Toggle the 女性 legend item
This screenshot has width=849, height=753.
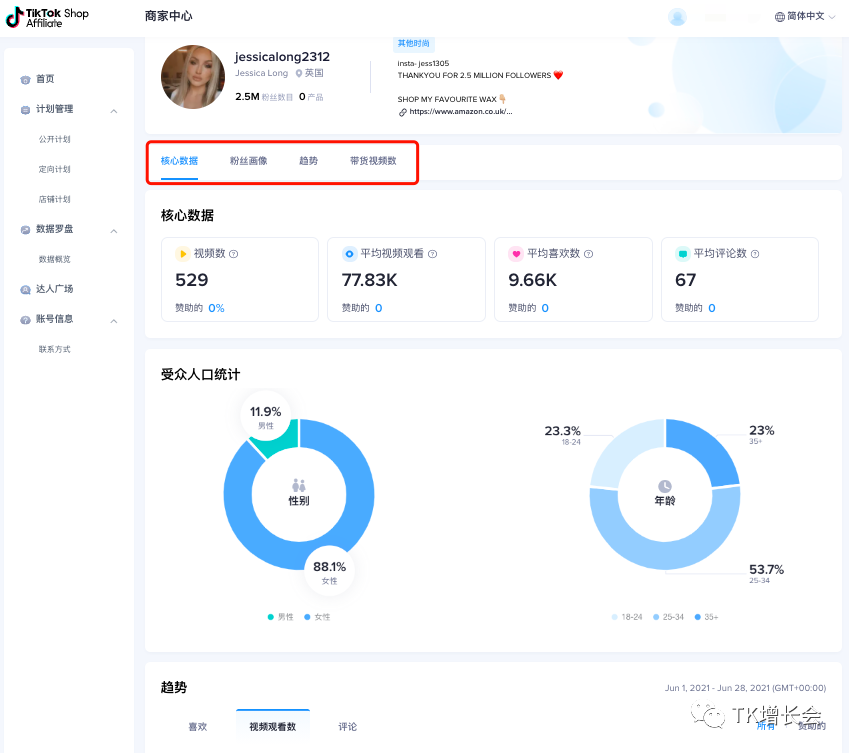click(317, 617)
